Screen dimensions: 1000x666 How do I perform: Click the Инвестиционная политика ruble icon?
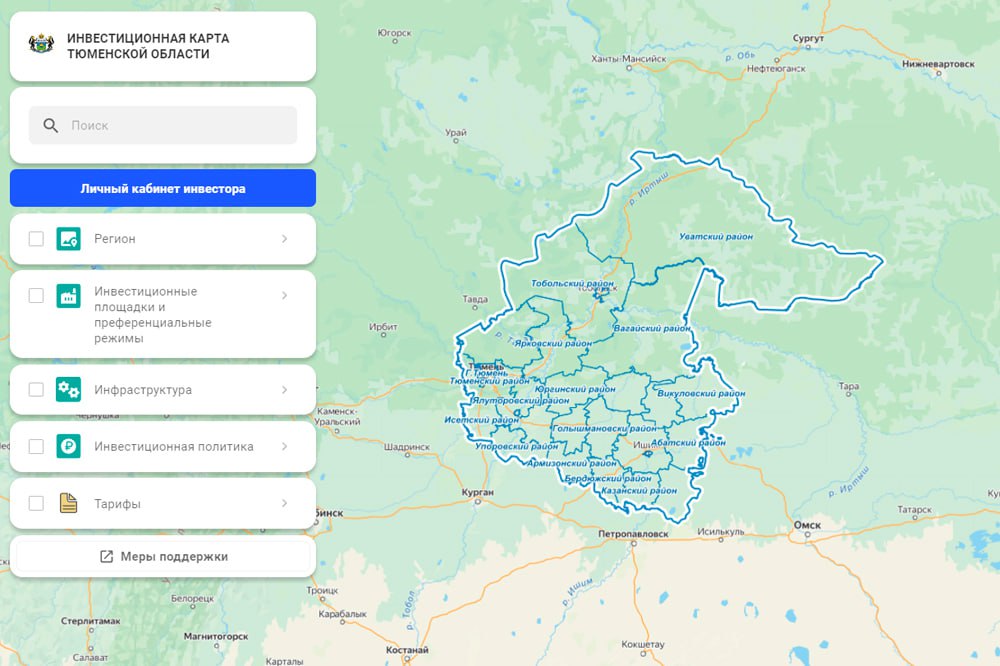[68, 447]
